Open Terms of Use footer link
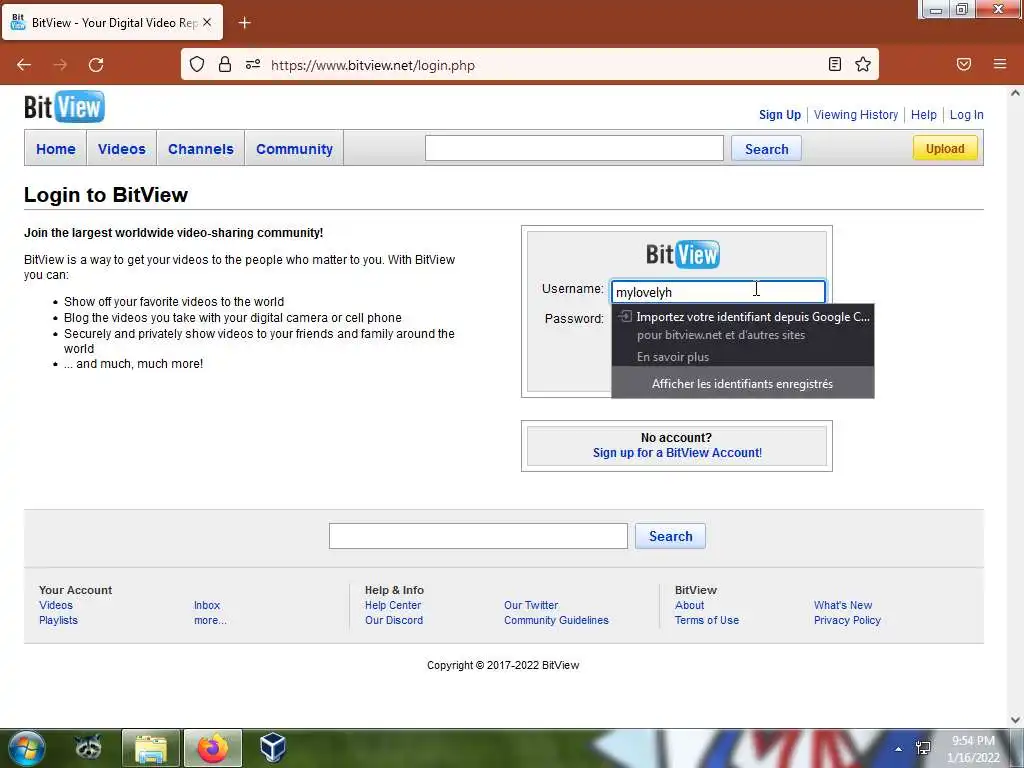 [x=707, y=620]
